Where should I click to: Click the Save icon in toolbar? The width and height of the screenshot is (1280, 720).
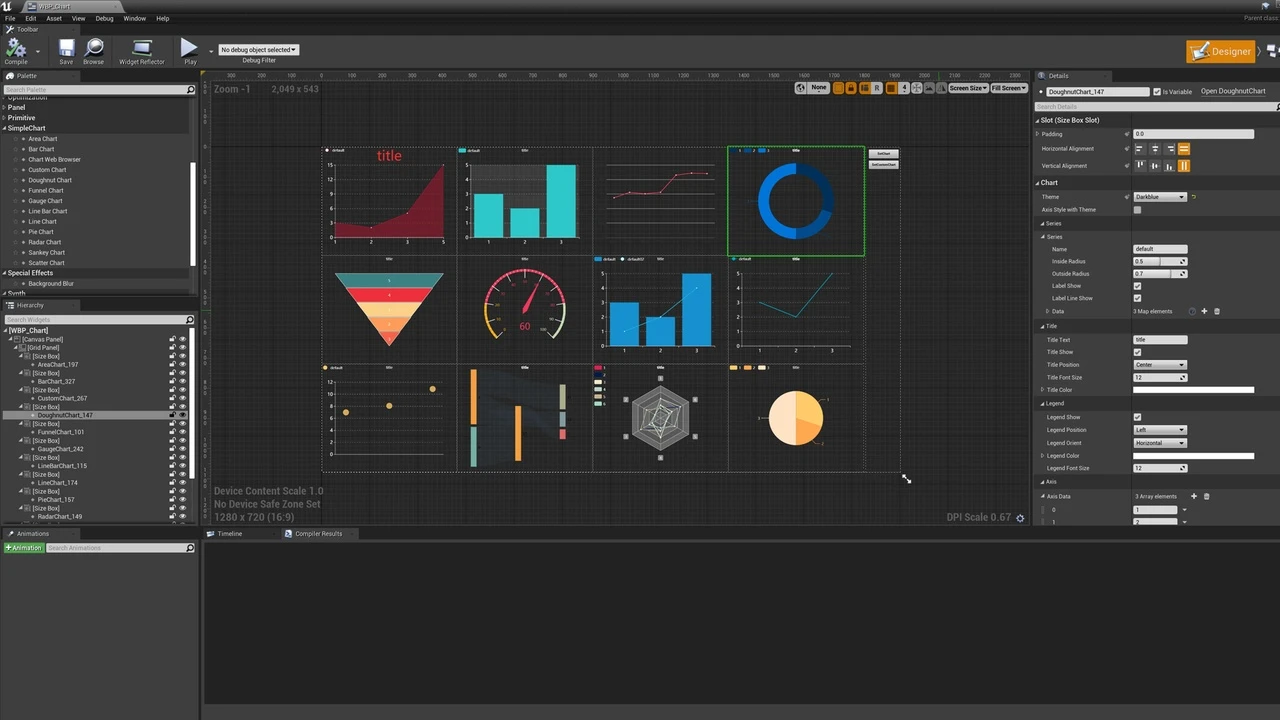(66, 48)
